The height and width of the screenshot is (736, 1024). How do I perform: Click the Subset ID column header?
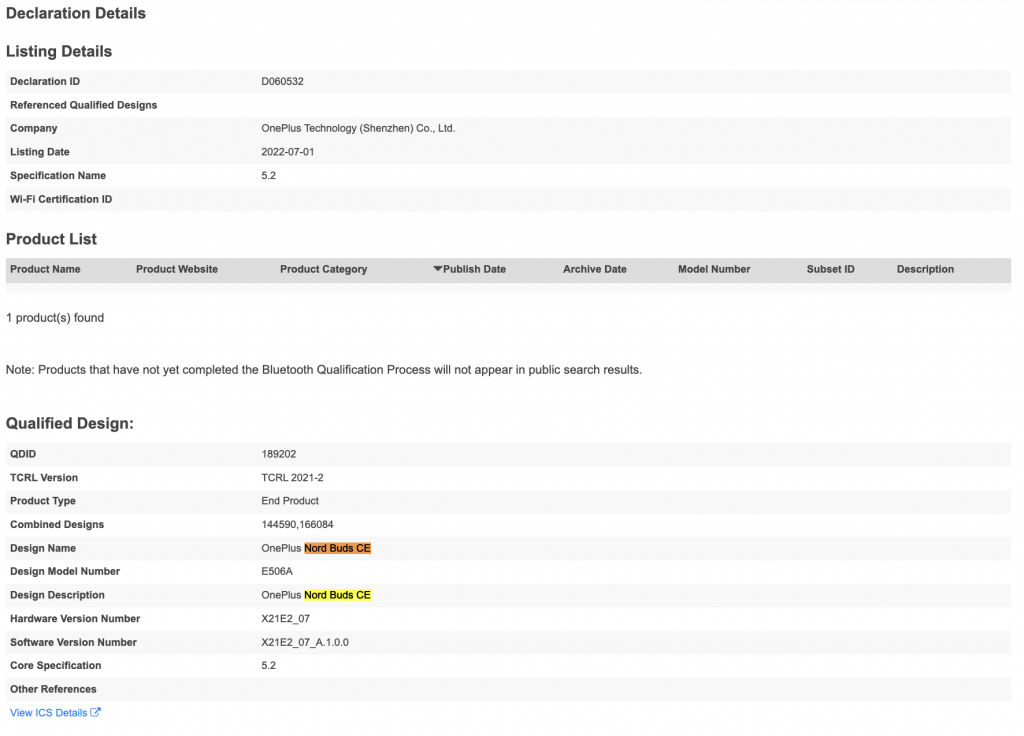click(831, 269)
